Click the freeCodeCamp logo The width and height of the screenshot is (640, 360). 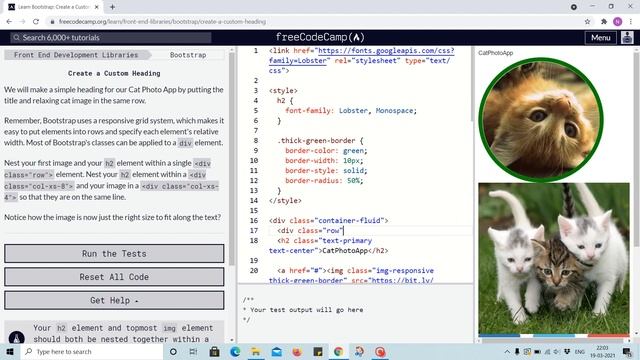[x=320, y=38]
